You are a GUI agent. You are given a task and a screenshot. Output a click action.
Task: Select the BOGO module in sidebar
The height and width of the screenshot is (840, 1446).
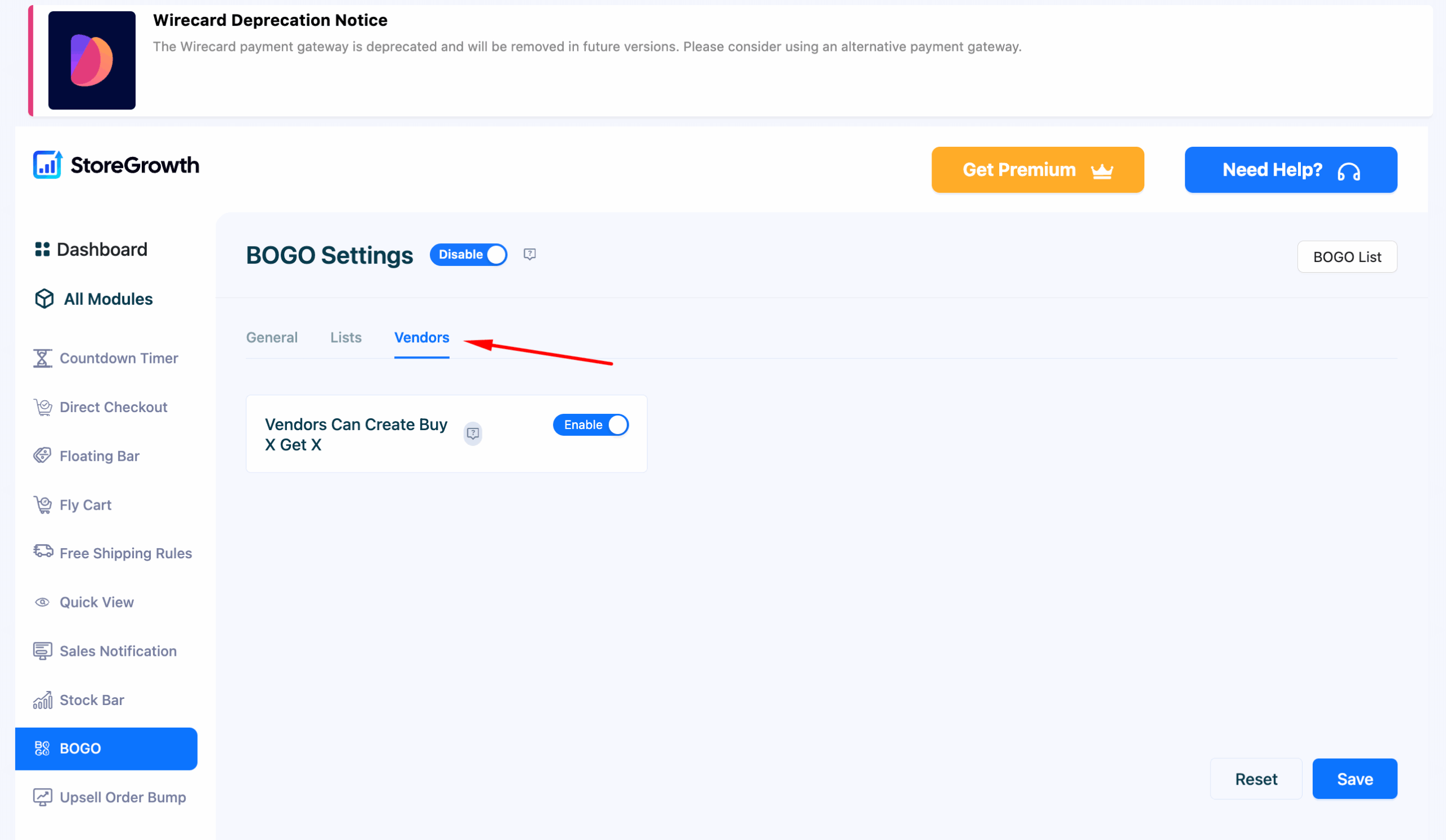click(106, 749)
